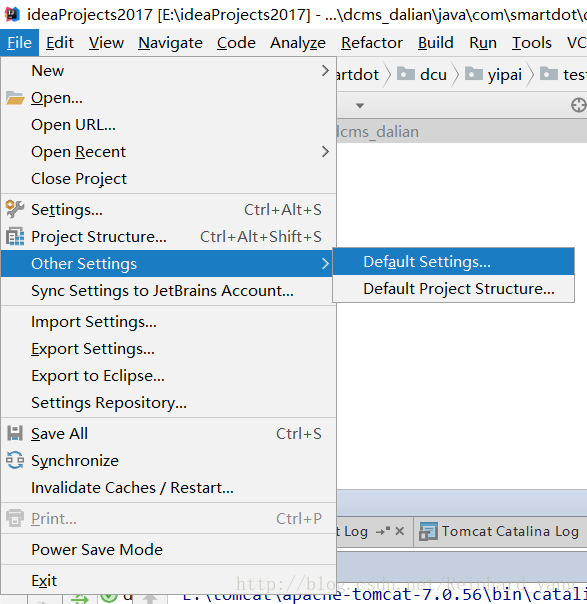This screenshot has height=604, width=587.
Task: Open the Refactor menu
Action: point(372,43)
